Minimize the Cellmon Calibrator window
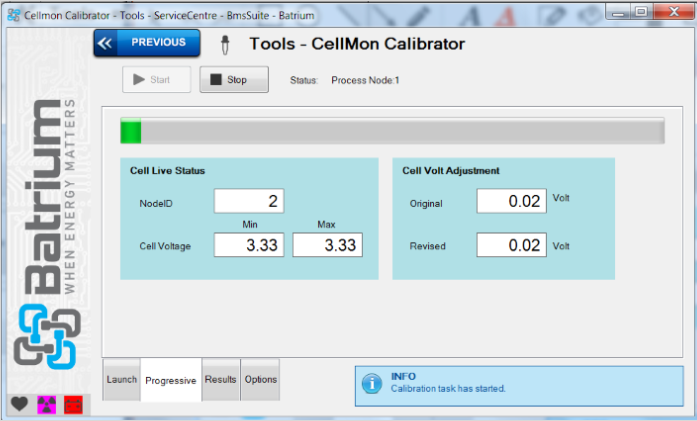Image resolution: width=697 pixels, height=421 pixels. [x=618, y=12]
